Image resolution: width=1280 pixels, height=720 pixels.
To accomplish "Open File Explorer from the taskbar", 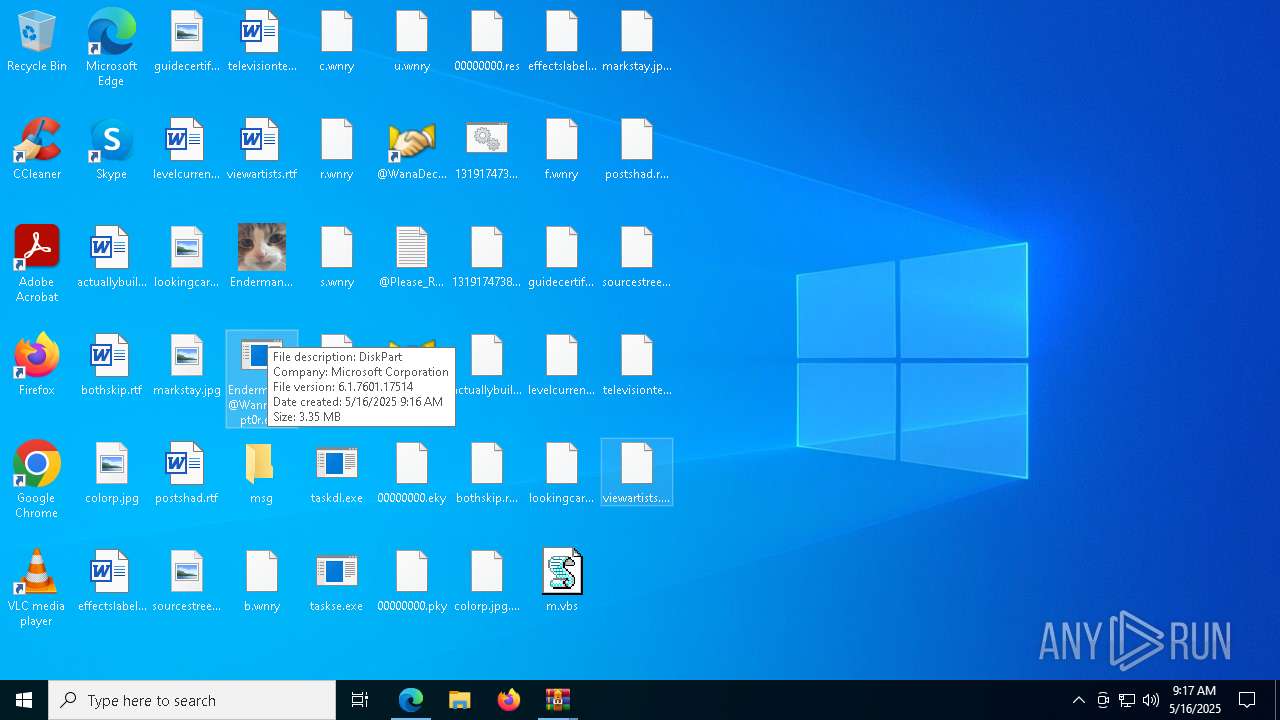I will coord(460,700).
